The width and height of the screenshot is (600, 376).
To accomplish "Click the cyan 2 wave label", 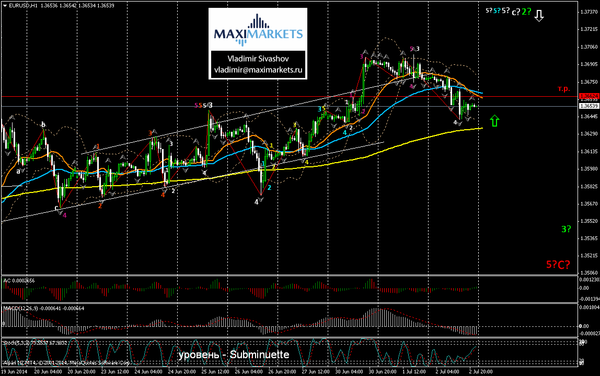I will [x=269, y=187].
